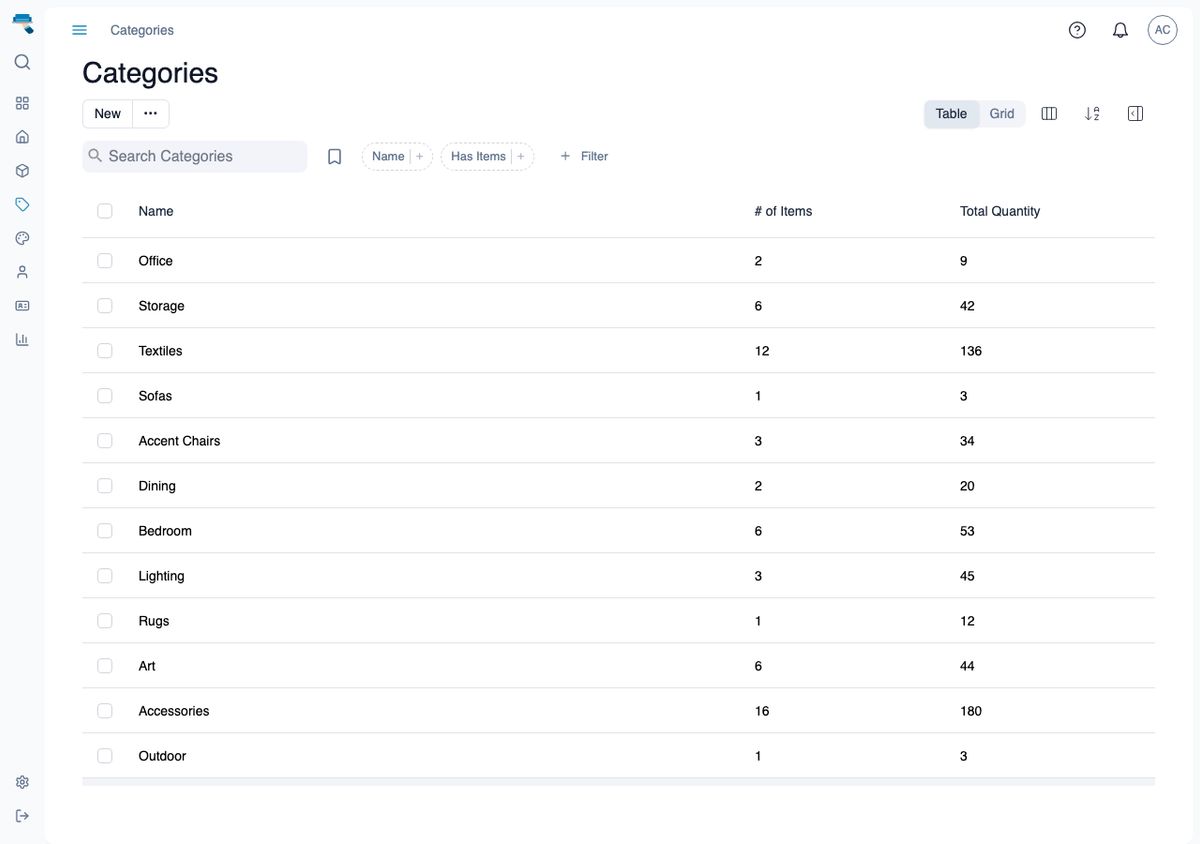The image size is (1200, 844).
Task: Open the Accessories category
Action: (174, 711)
